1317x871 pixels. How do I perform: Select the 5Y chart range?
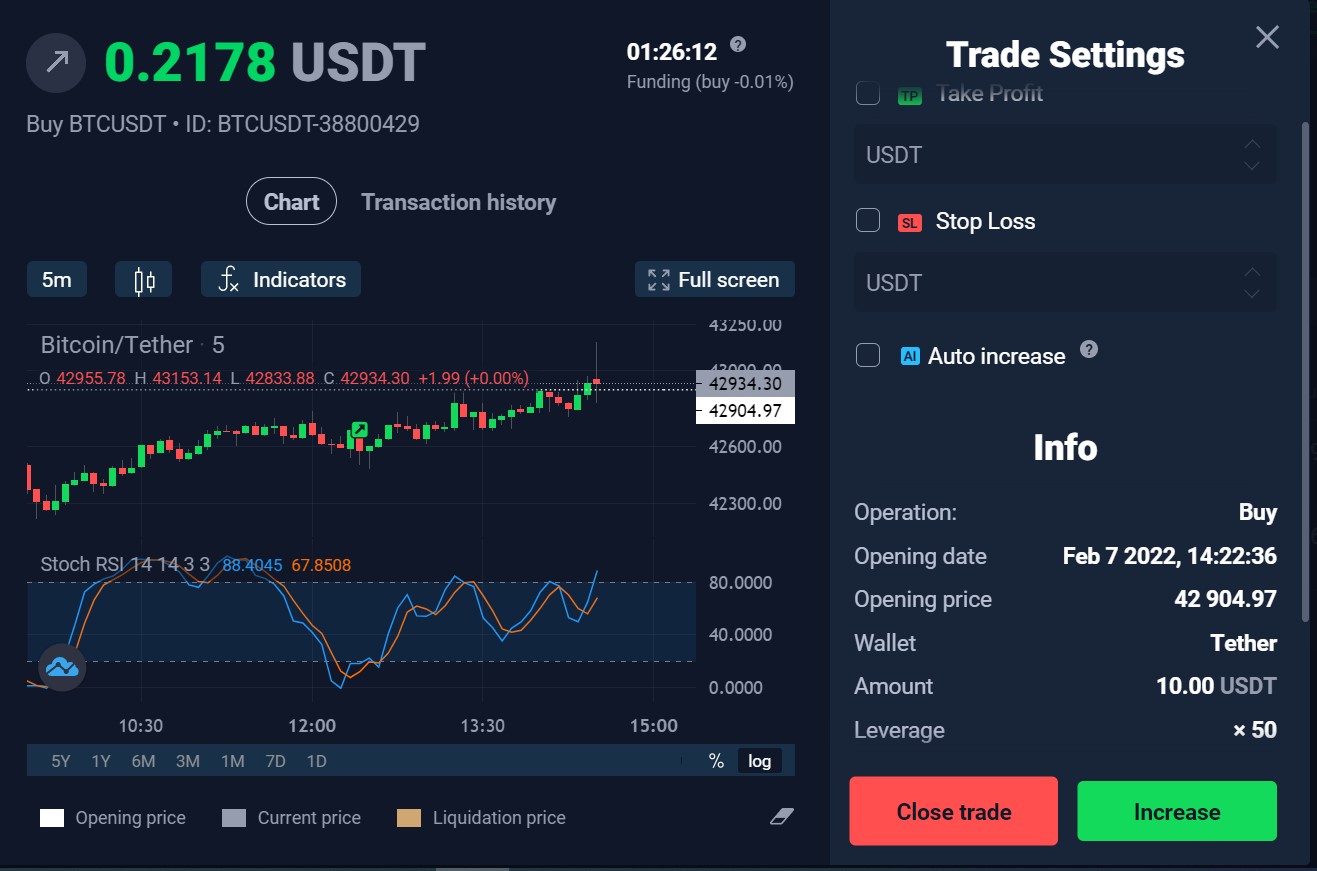[x=61, y=761]
